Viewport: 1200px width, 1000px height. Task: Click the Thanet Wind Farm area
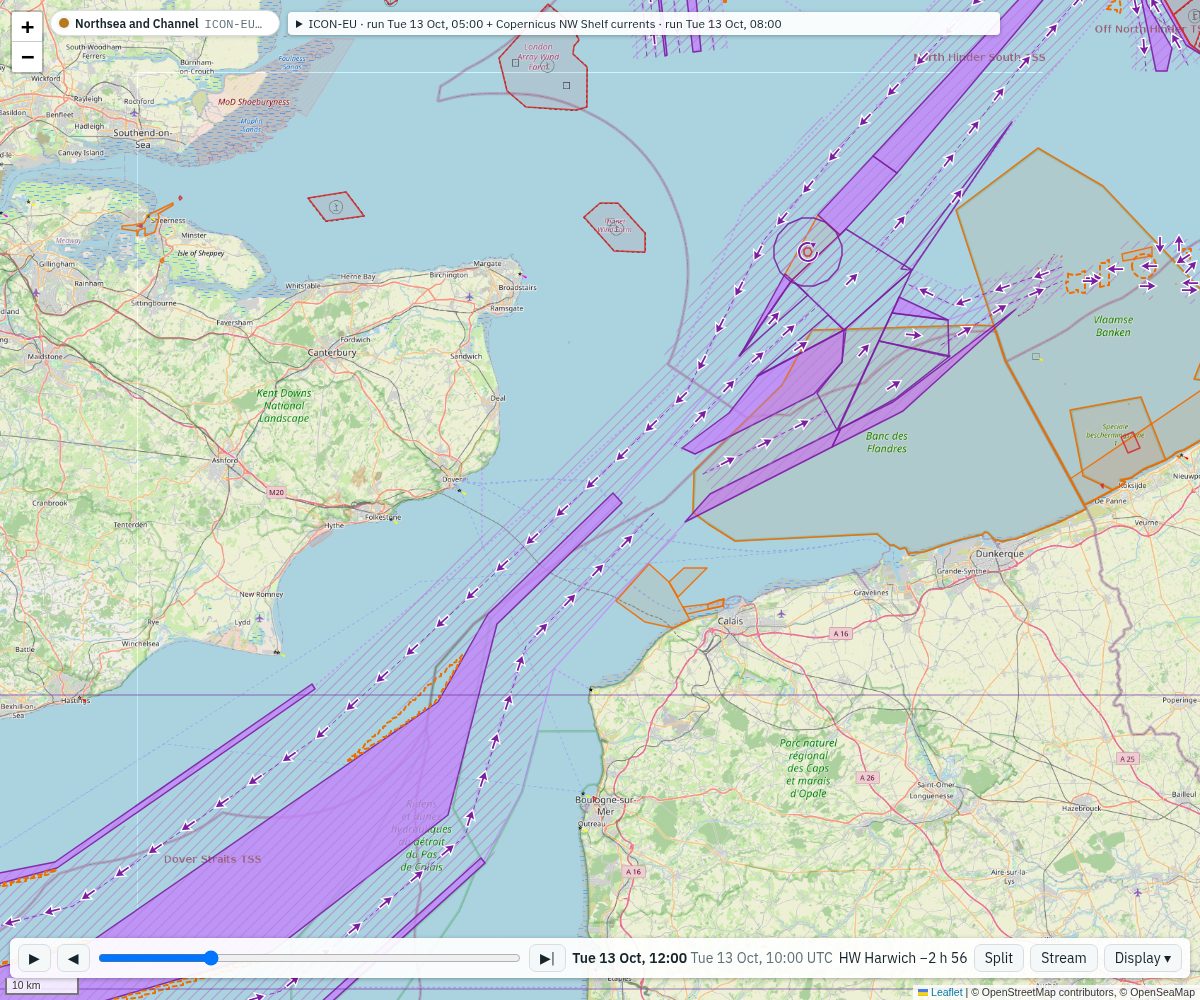point(614,226)
